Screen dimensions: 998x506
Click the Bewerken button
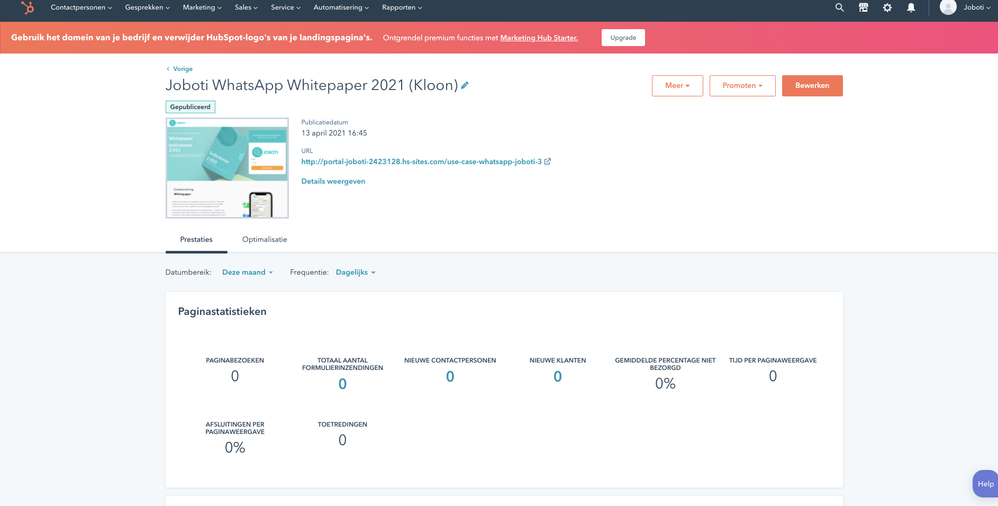pos(812,85)
